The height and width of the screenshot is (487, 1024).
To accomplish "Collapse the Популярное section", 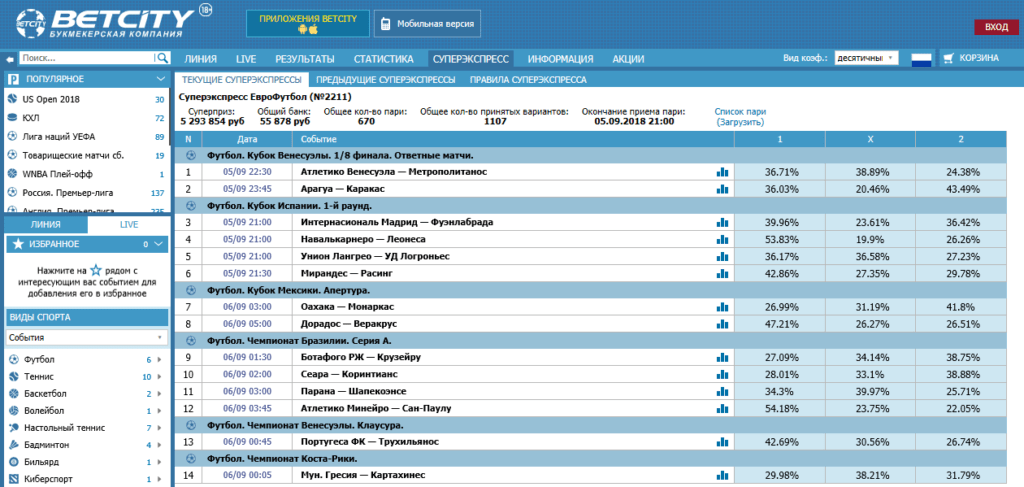I will tap(161, 79).
